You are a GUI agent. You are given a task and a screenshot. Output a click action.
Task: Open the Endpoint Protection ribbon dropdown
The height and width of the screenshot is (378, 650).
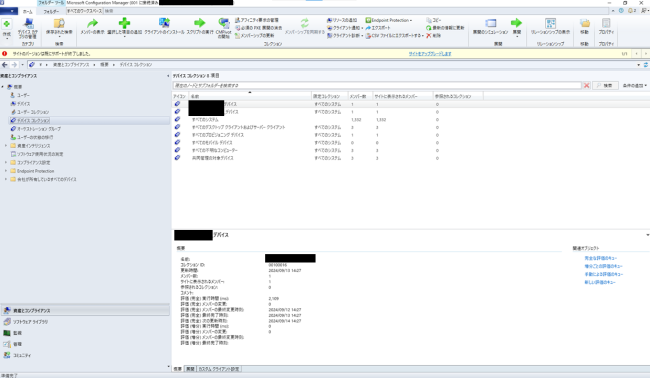pos(388,20)
